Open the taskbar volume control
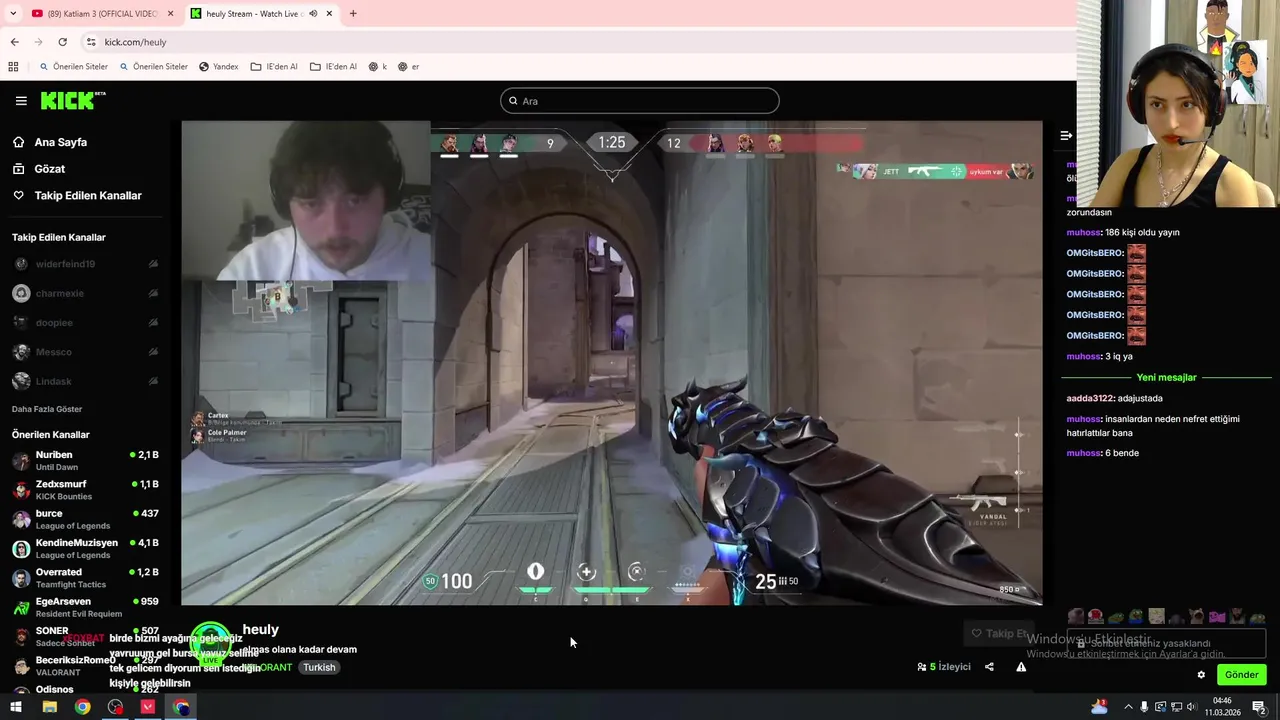 (1192, 707)
